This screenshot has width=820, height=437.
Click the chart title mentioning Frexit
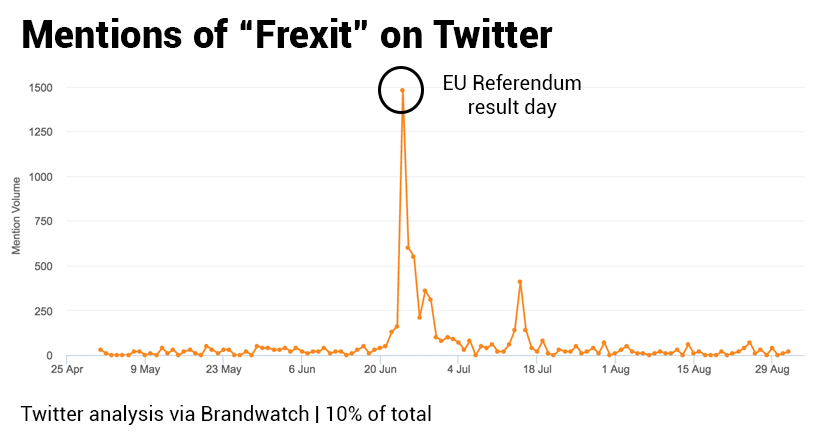[x=286, y=35]
